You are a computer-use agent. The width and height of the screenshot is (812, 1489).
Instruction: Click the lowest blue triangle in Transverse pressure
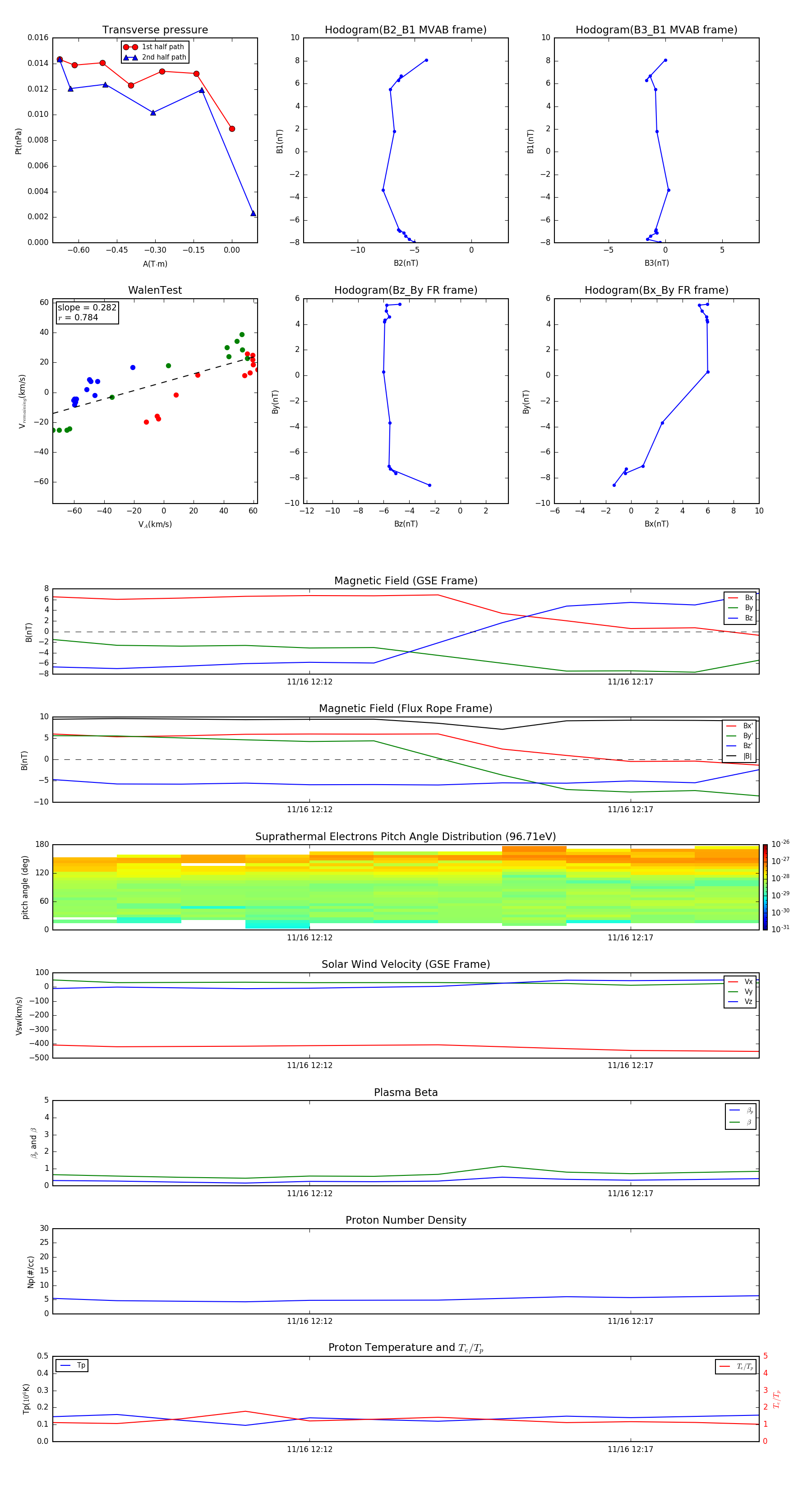[x=253, y=213]
